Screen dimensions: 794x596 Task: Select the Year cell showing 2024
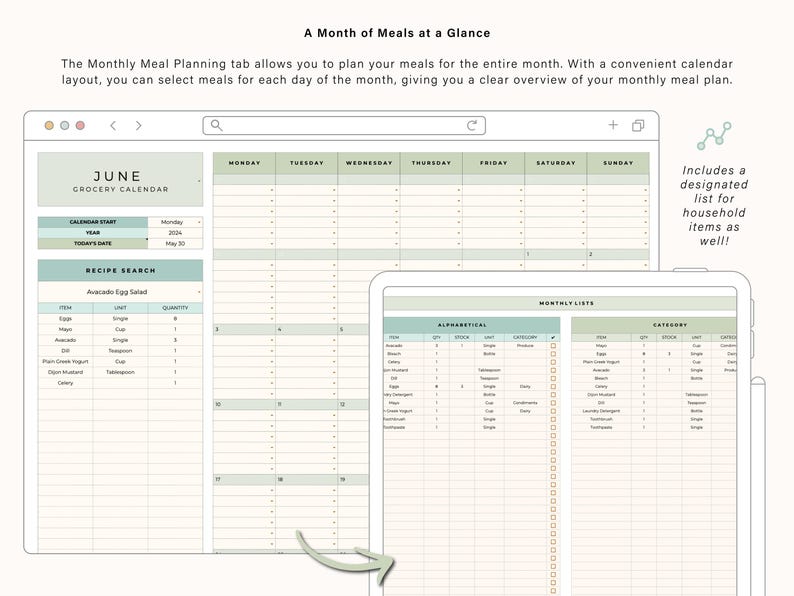pyautogui.click(x=175, y=233)
